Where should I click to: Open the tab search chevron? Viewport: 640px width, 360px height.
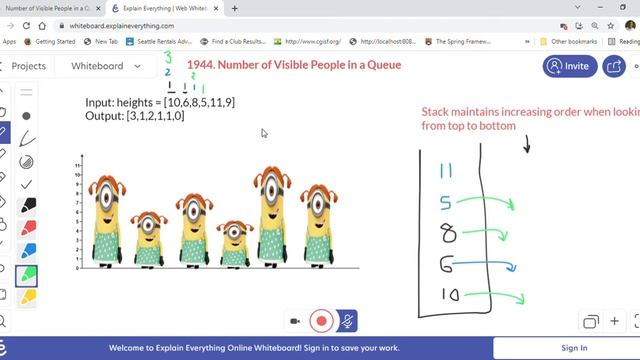(x=578, y=7)
